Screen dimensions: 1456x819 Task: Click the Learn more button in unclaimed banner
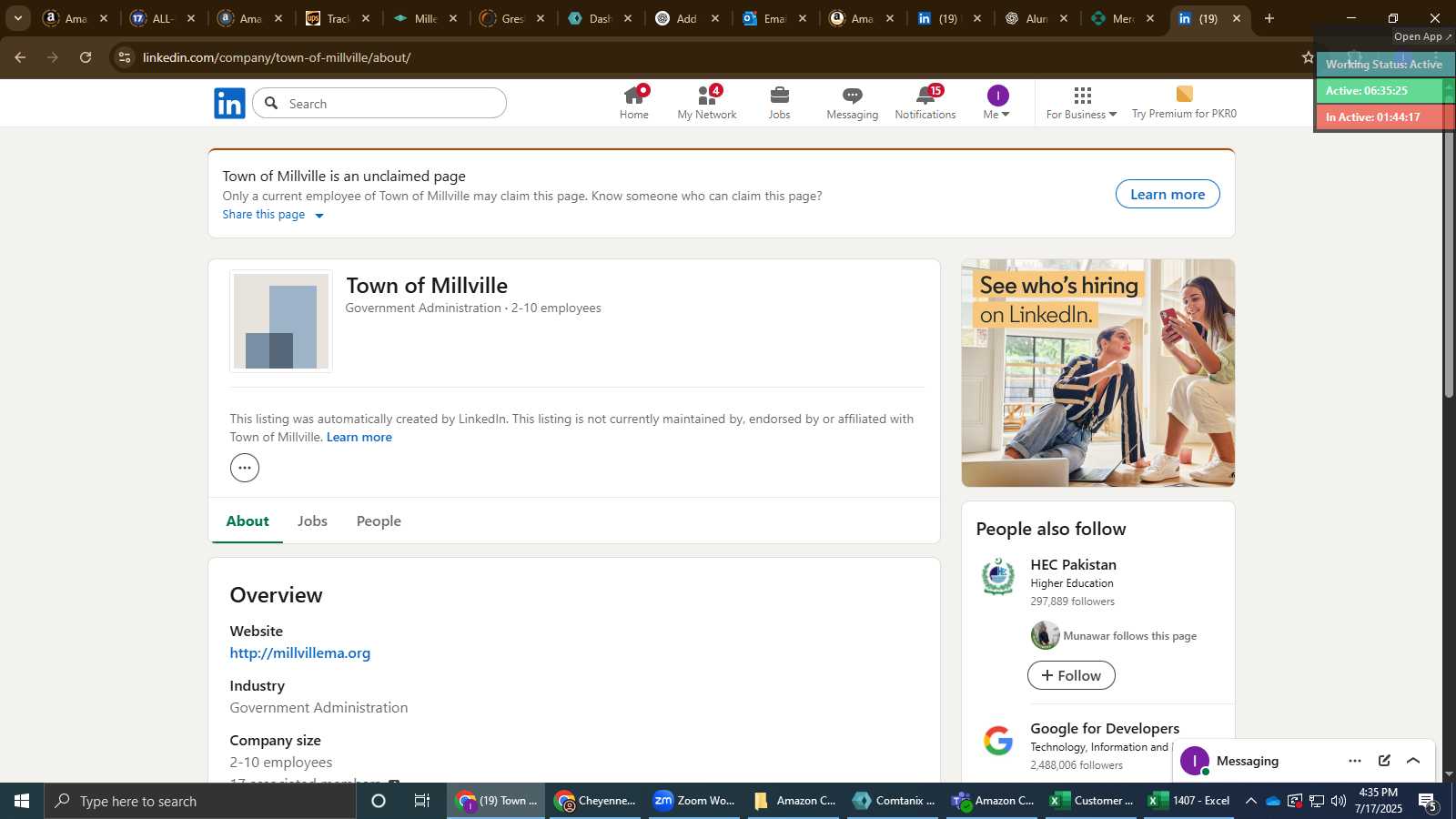pos(1168,194)
